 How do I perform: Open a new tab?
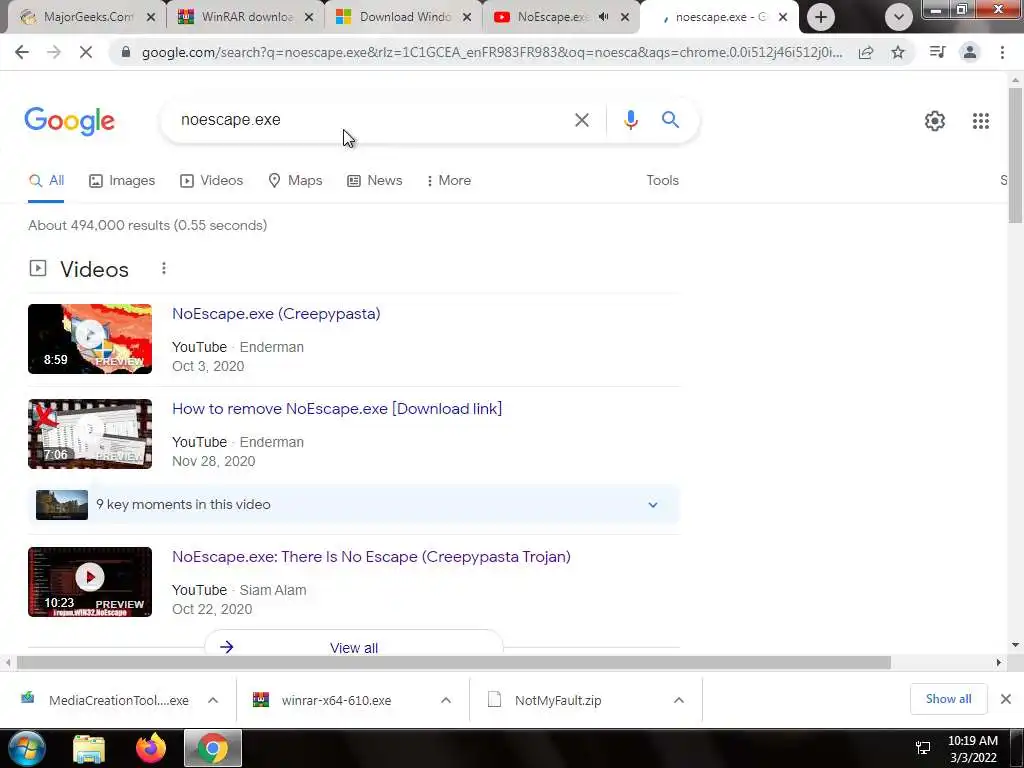(x=821, y=17)
